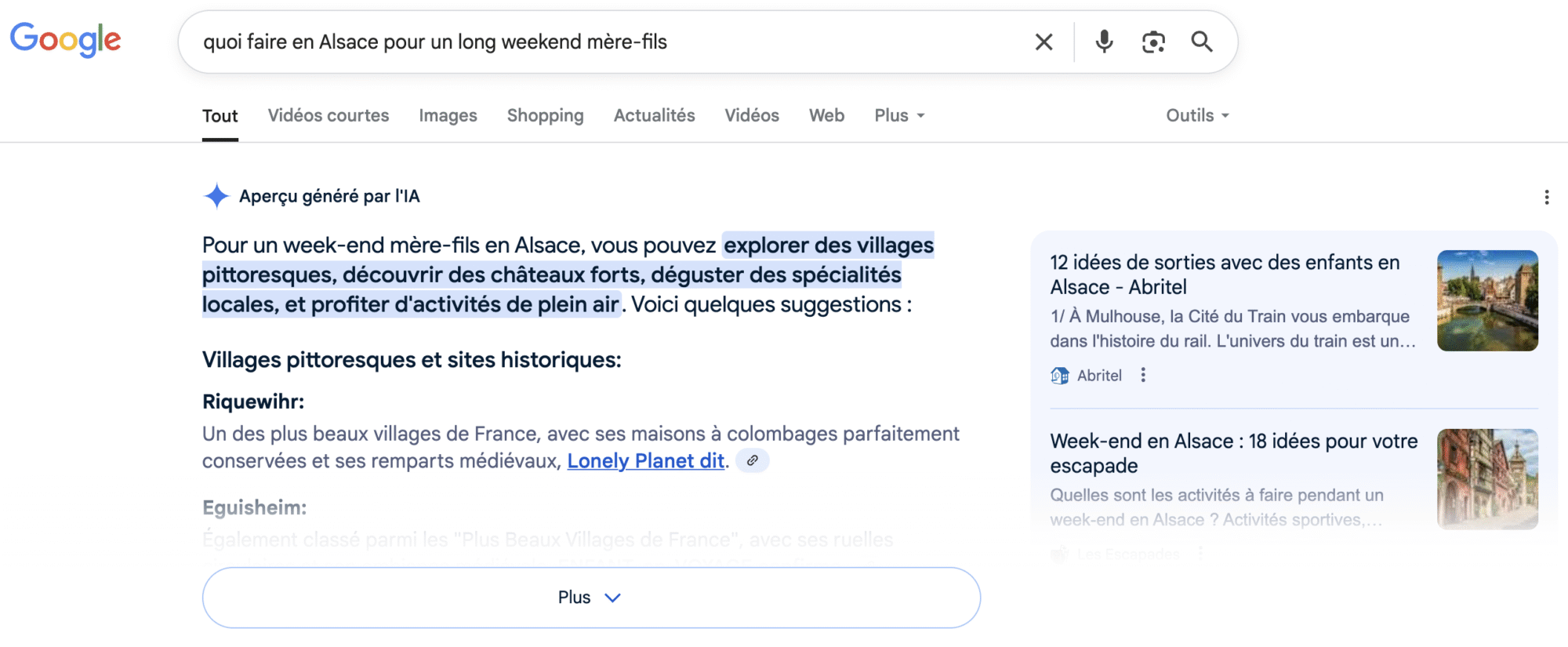This screenshot has width=1568, height=647.
Task: Click the AI overview sparkle icon
Action: pos(216,196)
